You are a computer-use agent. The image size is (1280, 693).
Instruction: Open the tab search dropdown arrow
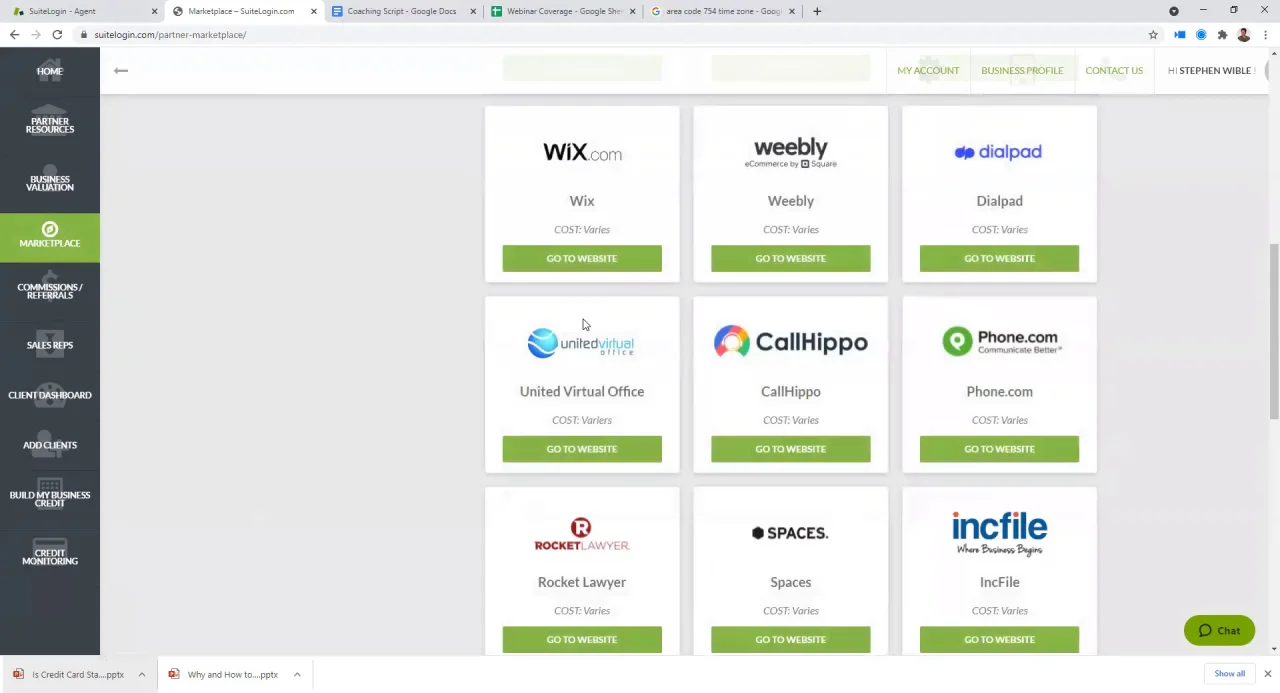pos(1174,11)
